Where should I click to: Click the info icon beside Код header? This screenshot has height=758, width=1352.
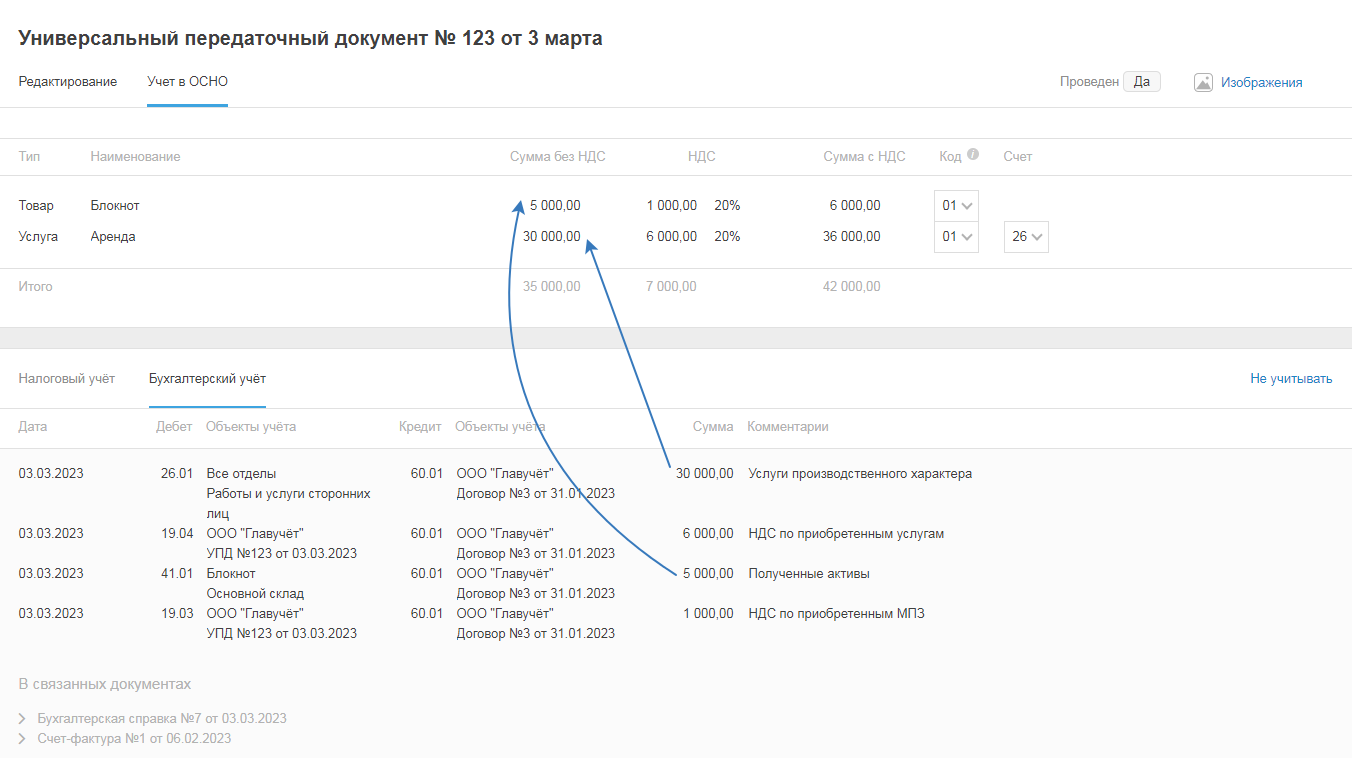point(973,155)
